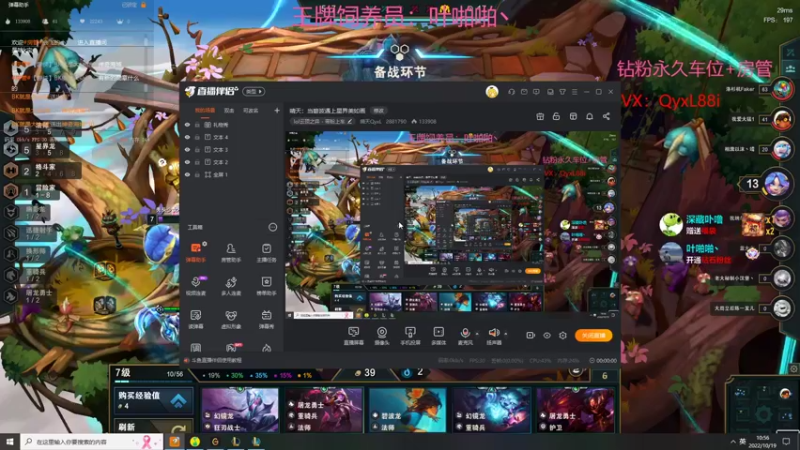Expand the speaker options arrow
This screenshot has width=800, height=450.
click(x=506, y=334)
